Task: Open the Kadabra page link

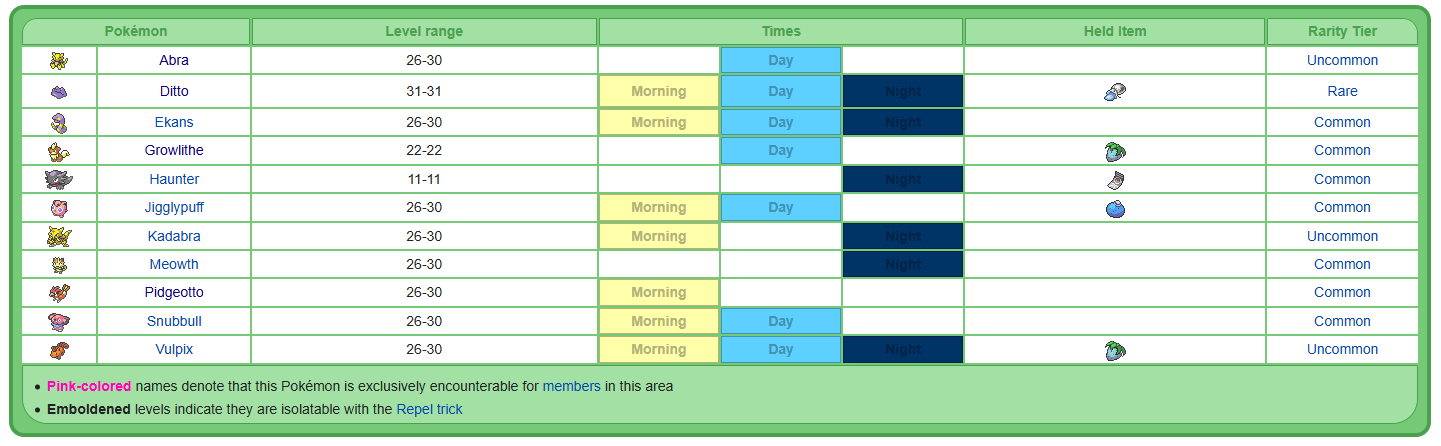Action: pos(174,237)
